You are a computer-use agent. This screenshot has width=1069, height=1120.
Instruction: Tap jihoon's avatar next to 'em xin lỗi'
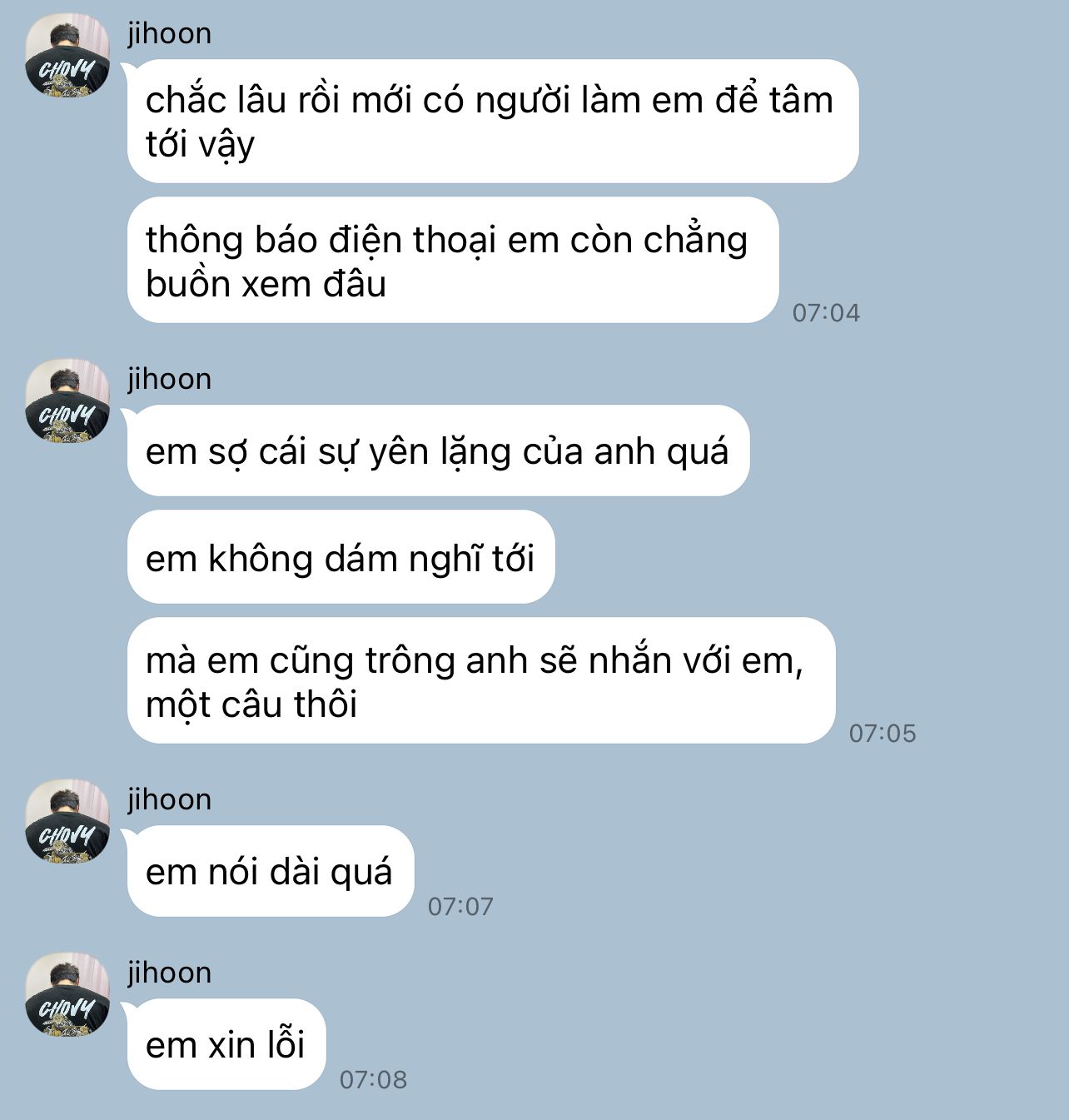67,994
